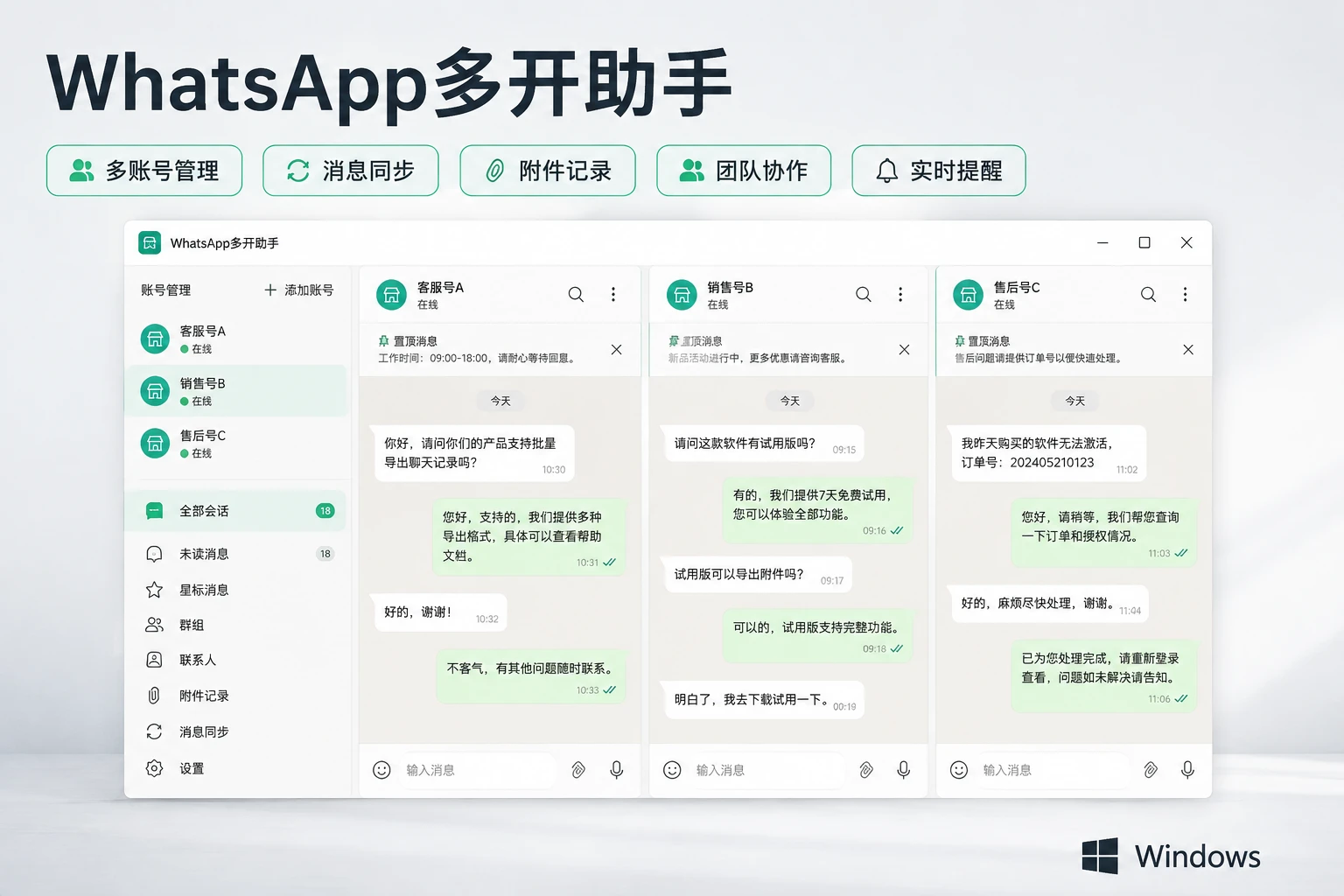The image size is (1344, 896).
Task: Select the 销售号B account in the sidebar
Action: 236,391
